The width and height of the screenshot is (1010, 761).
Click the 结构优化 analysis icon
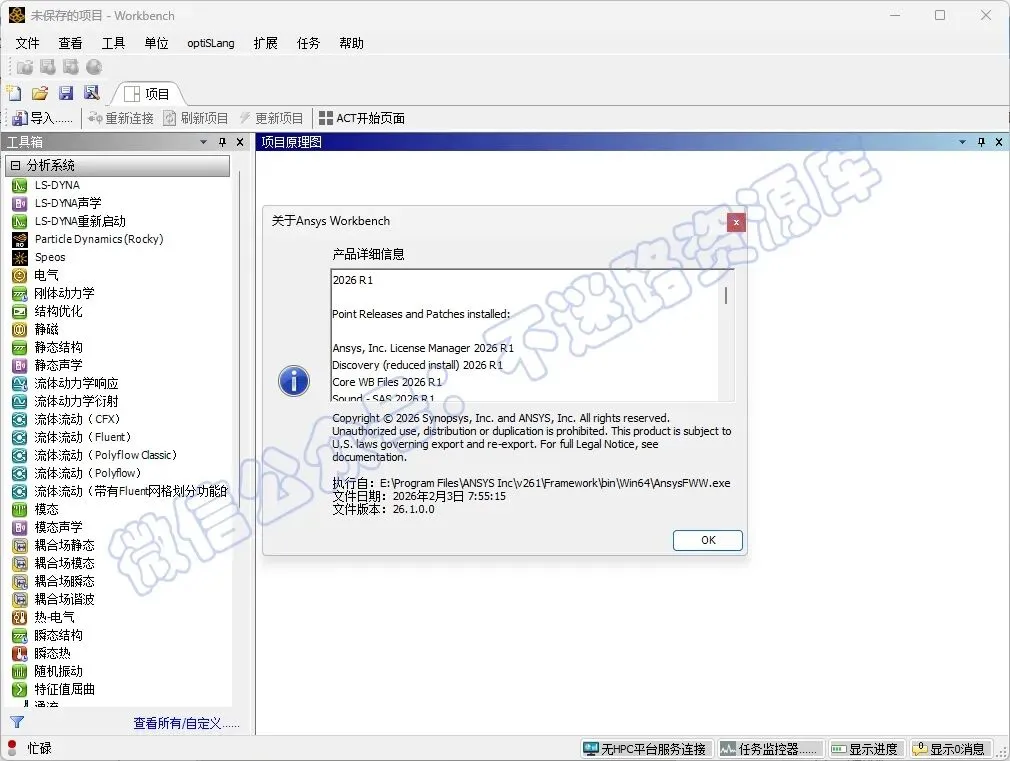(20, 312)
